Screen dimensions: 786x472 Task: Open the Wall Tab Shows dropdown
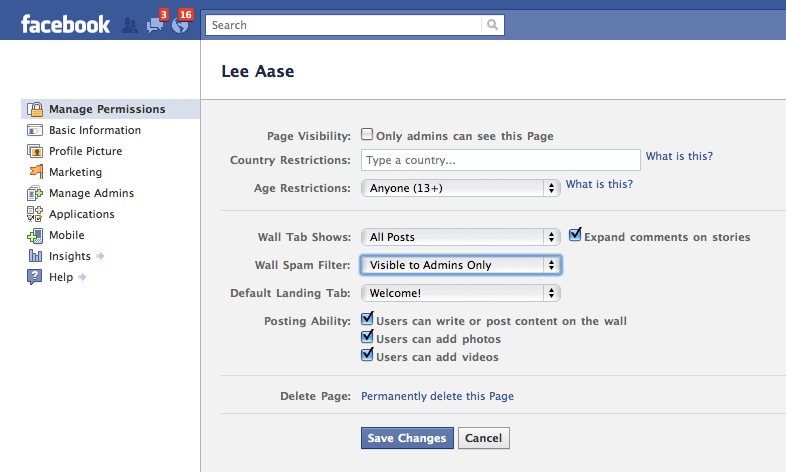(460, 237)
